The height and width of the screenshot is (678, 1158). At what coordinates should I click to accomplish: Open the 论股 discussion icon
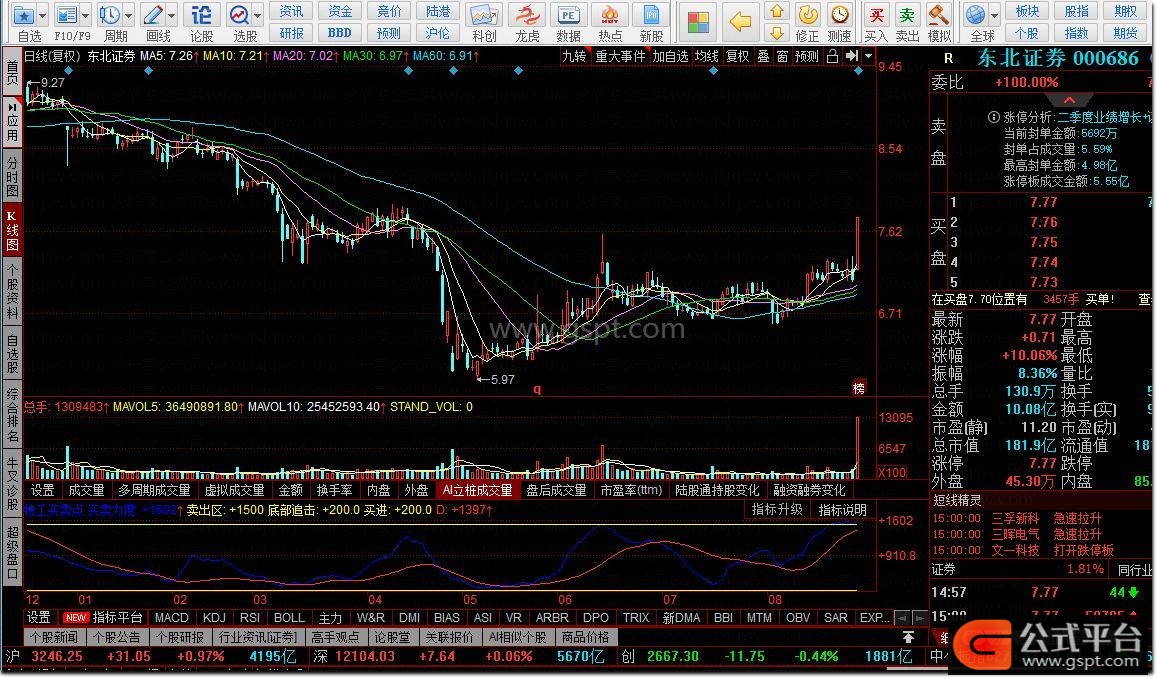201,15
